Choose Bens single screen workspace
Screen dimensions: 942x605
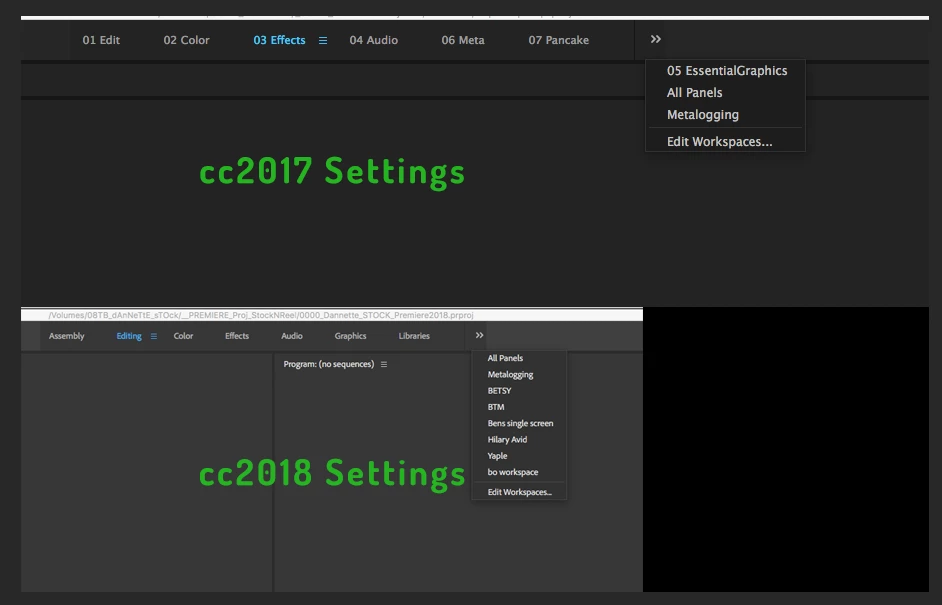pos(519,423)
